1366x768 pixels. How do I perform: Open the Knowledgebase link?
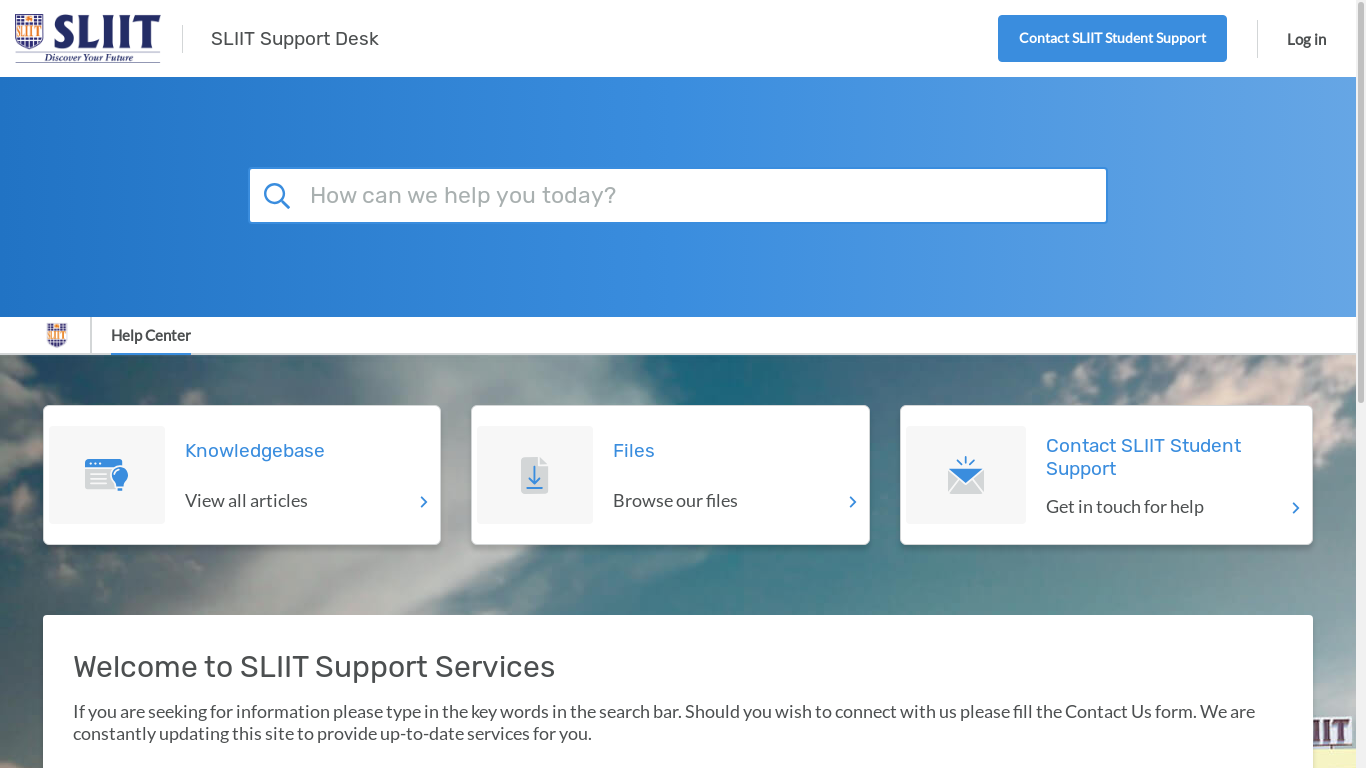pyautogui.click(x=255, y=451)
